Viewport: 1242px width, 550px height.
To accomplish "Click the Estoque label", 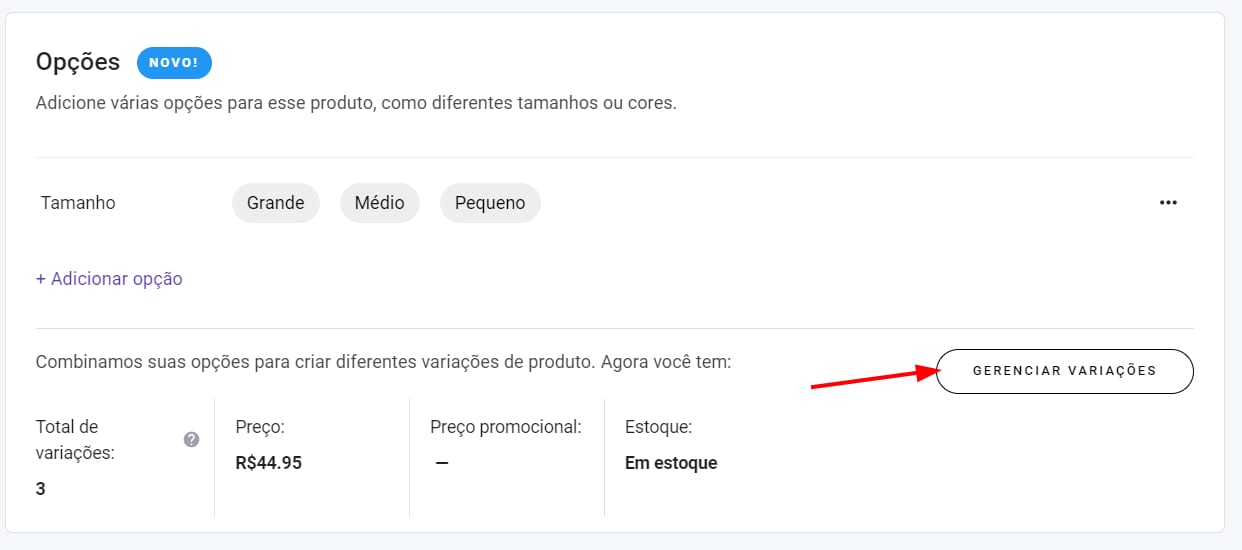I will tap(658, 427).
